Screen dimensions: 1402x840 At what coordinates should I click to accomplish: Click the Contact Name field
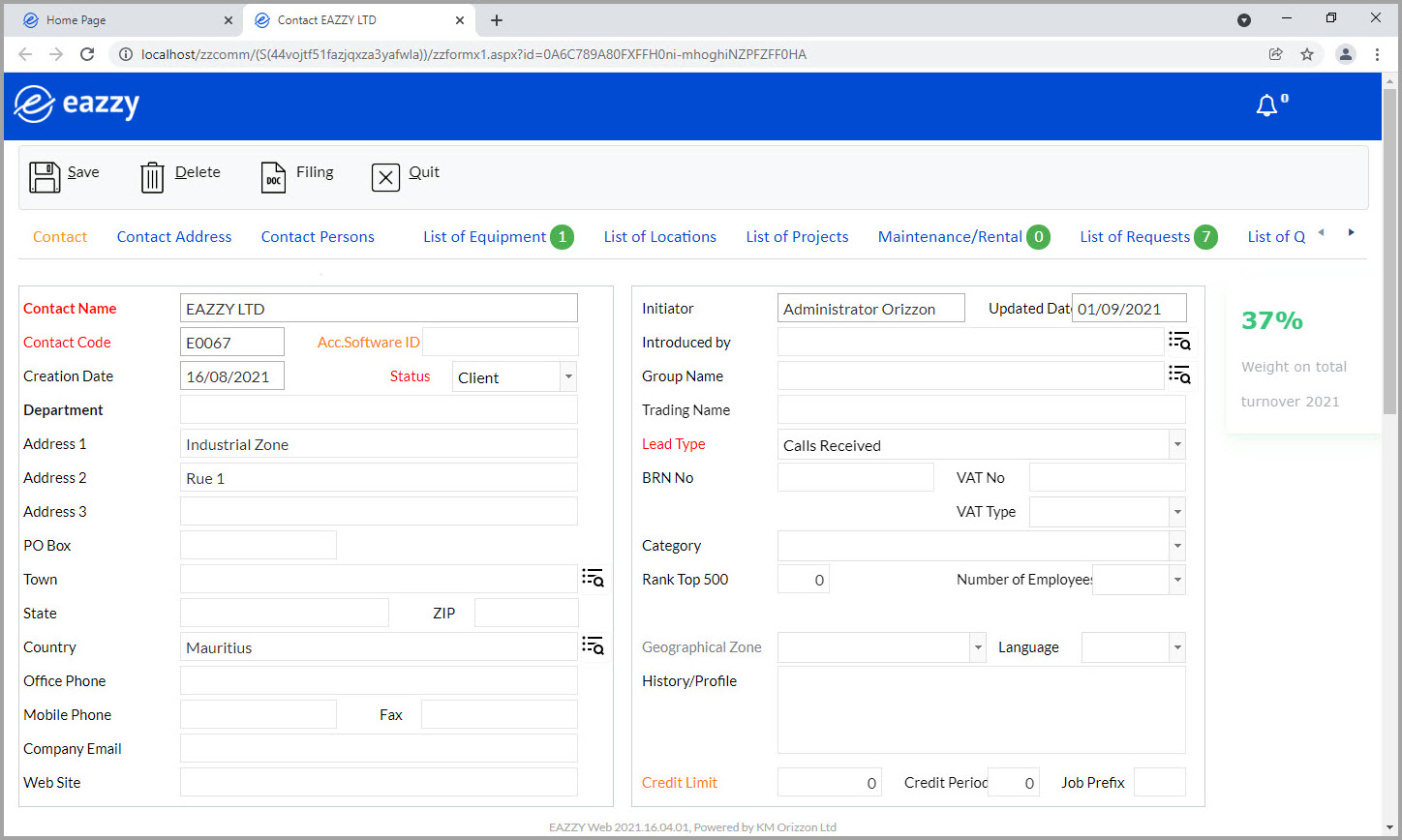click(379, 309)
